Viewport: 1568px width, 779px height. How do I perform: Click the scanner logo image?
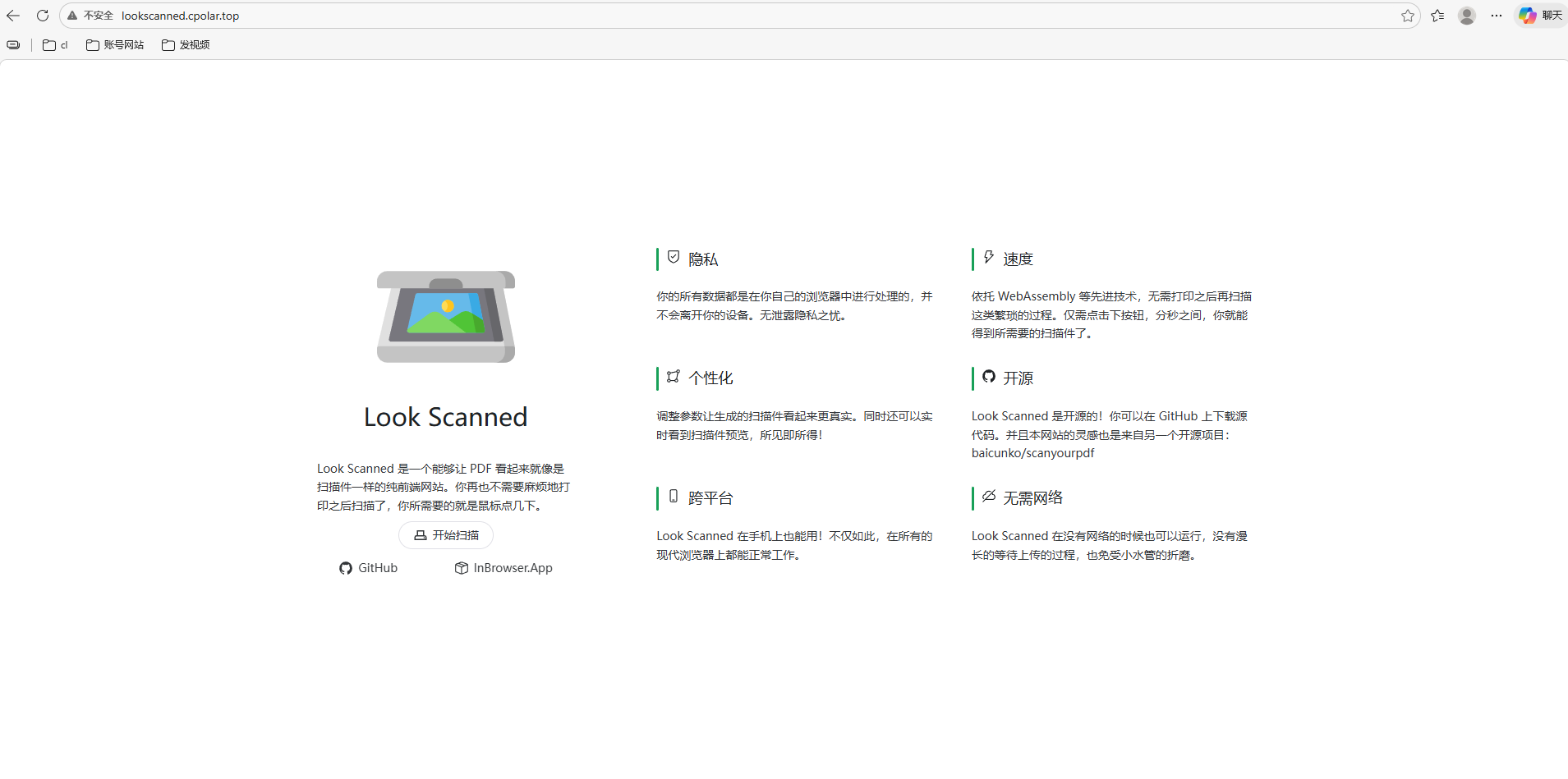tap(446, 317)
